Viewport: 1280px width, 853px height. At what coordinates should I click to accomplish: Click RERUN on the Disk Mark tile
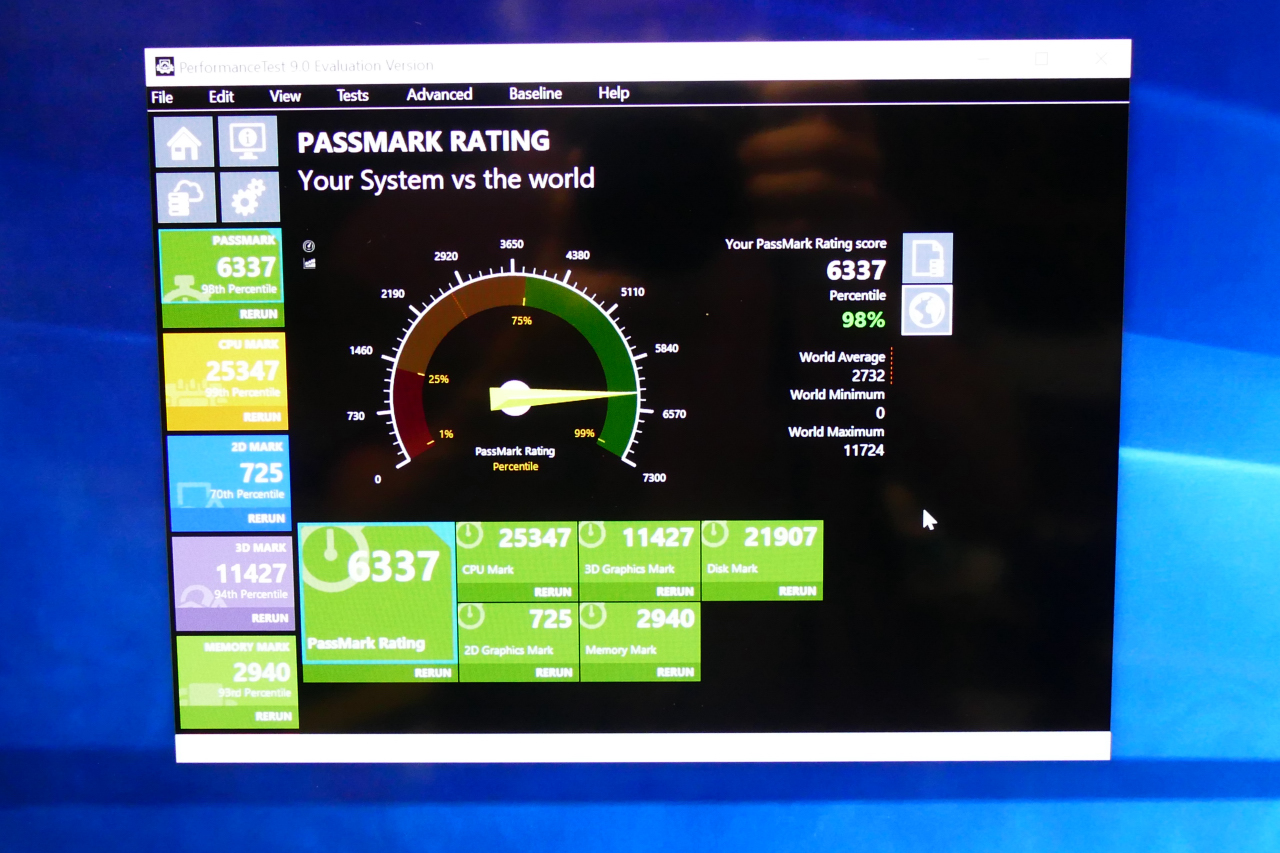(797, 591)
